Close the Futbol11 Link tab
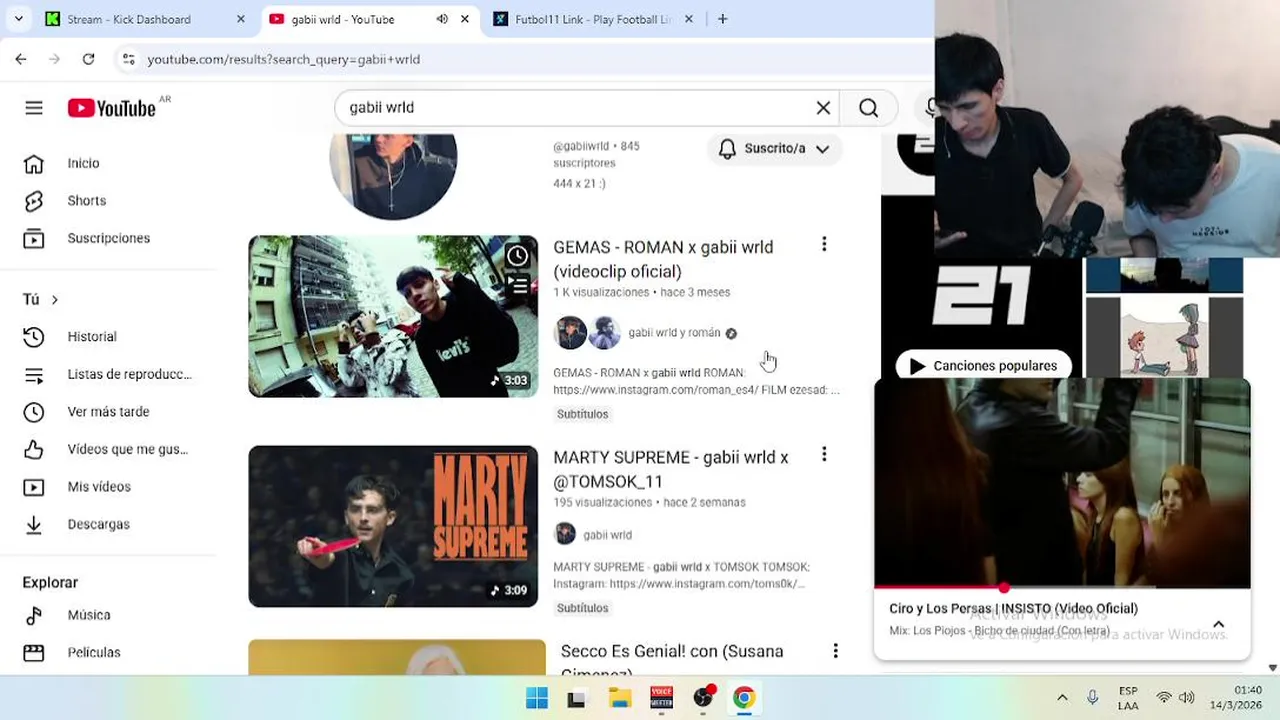This screenshot has width=1280, height=720. 688,19
